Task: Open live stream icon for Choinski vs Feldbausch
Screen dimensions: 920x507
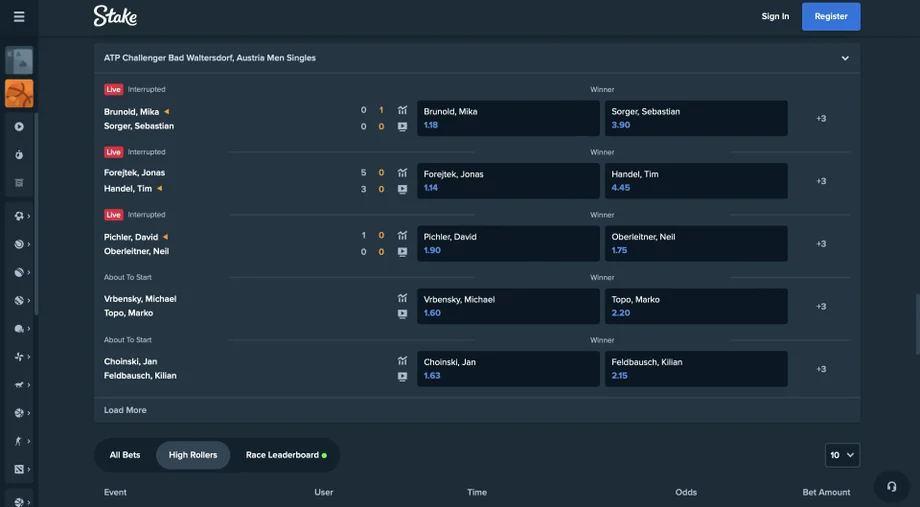Action: point(402,377)
